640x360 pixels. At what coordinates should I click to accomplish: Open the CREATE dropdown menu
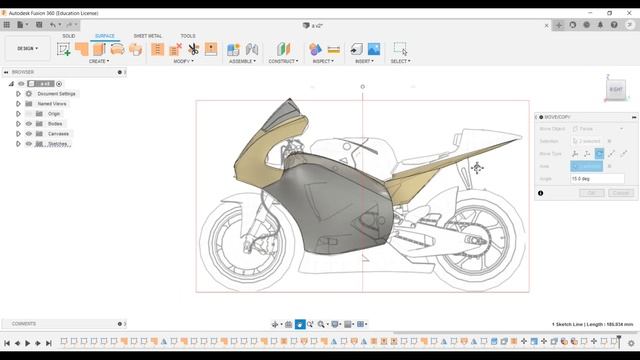tap(99, 61)
